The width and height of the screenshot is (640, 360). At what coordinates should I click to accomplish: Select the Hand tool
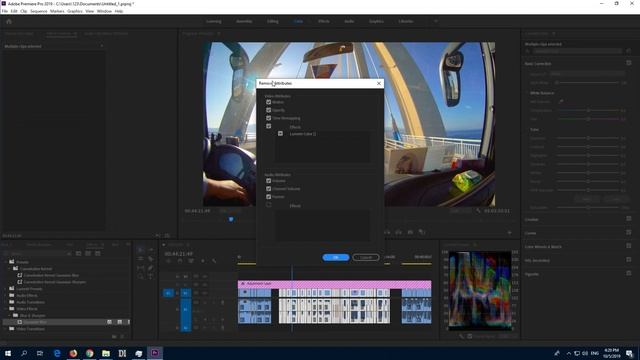140,277
